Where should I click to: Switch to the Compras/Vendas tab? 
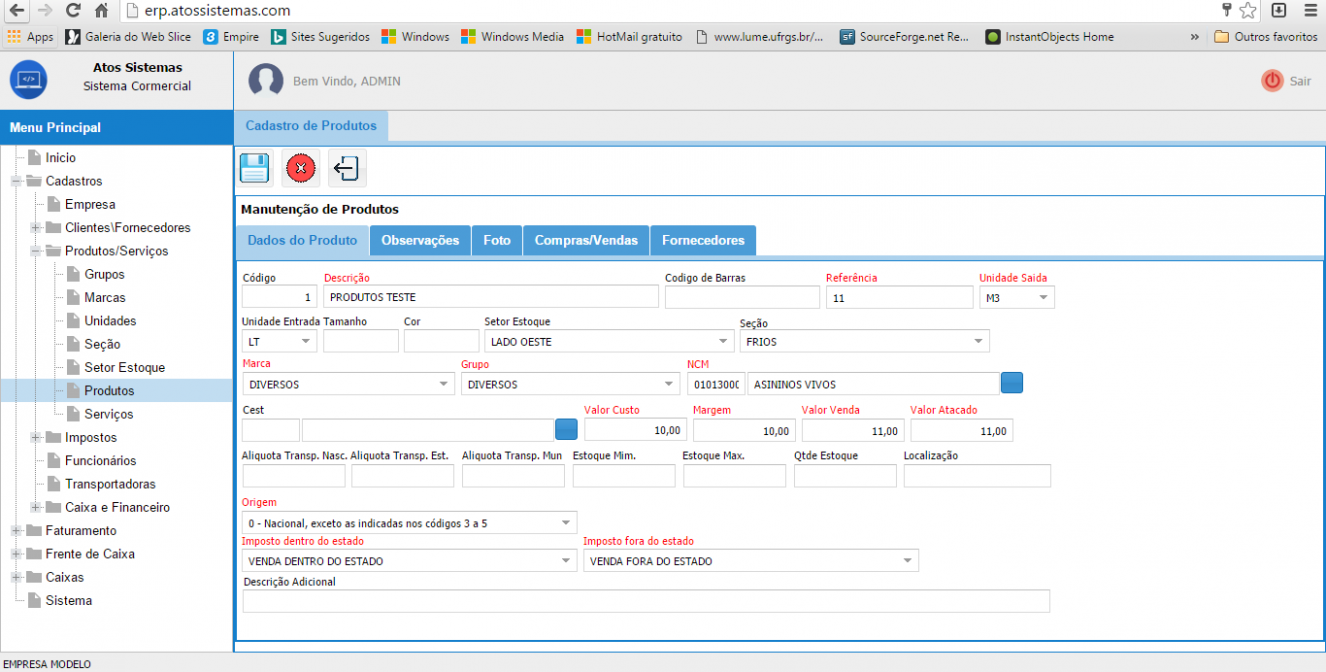click(x=586, y=240)
